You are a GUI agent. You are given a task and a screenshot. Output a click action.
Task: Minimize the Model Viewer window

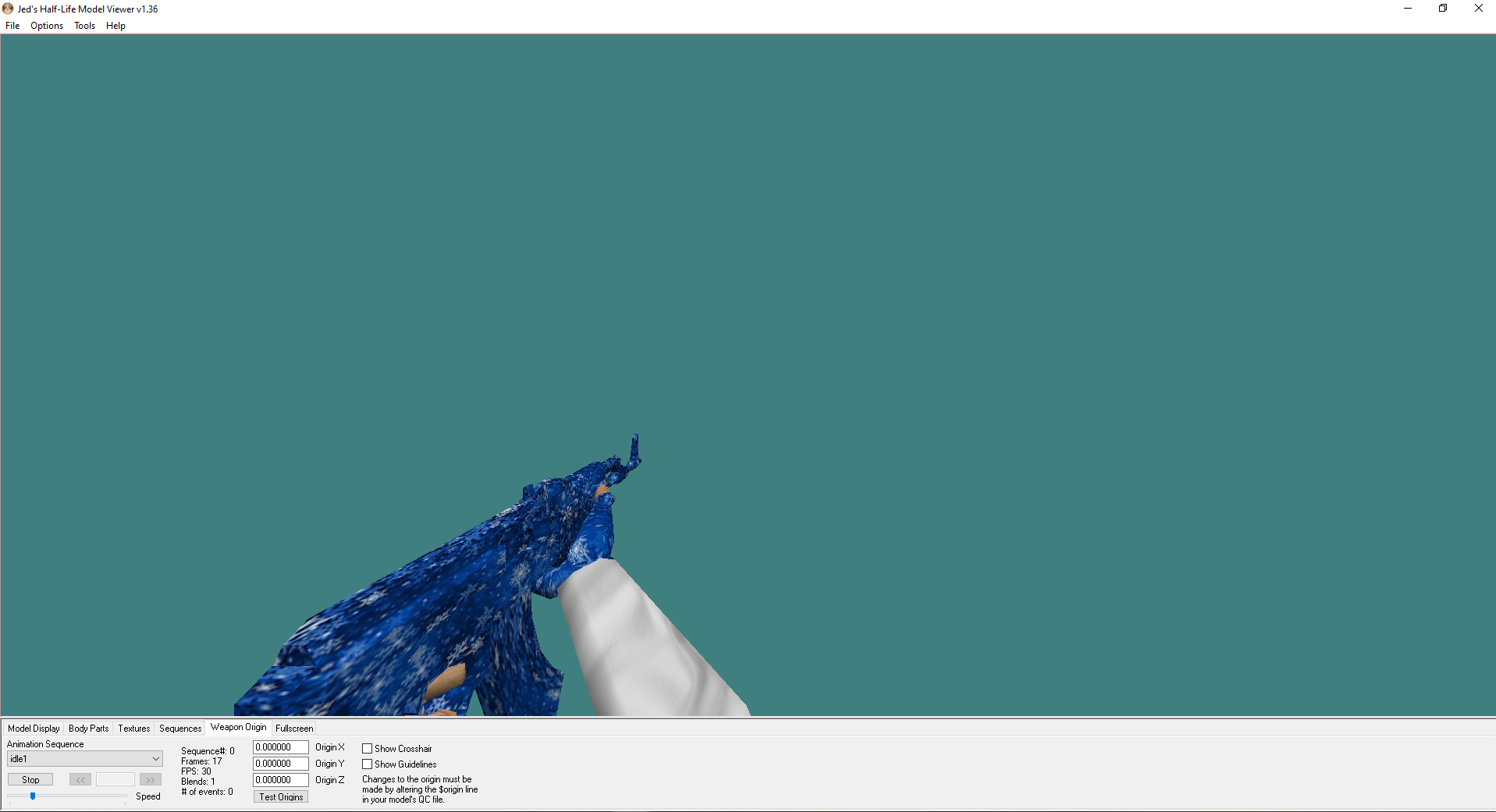pyautogui.click(x=1408, y=9)
